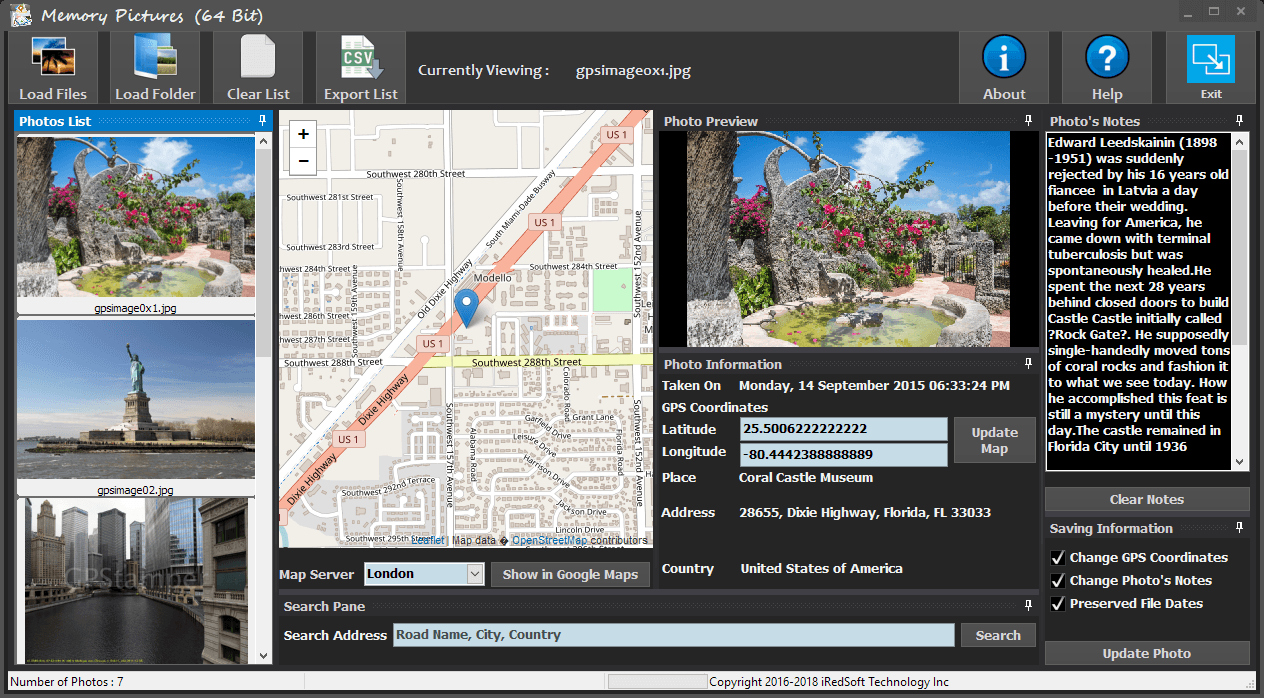Screen dimensions: 1264x698
Task: Pin the Search Pane panel
Action: tap(1029, 605)
